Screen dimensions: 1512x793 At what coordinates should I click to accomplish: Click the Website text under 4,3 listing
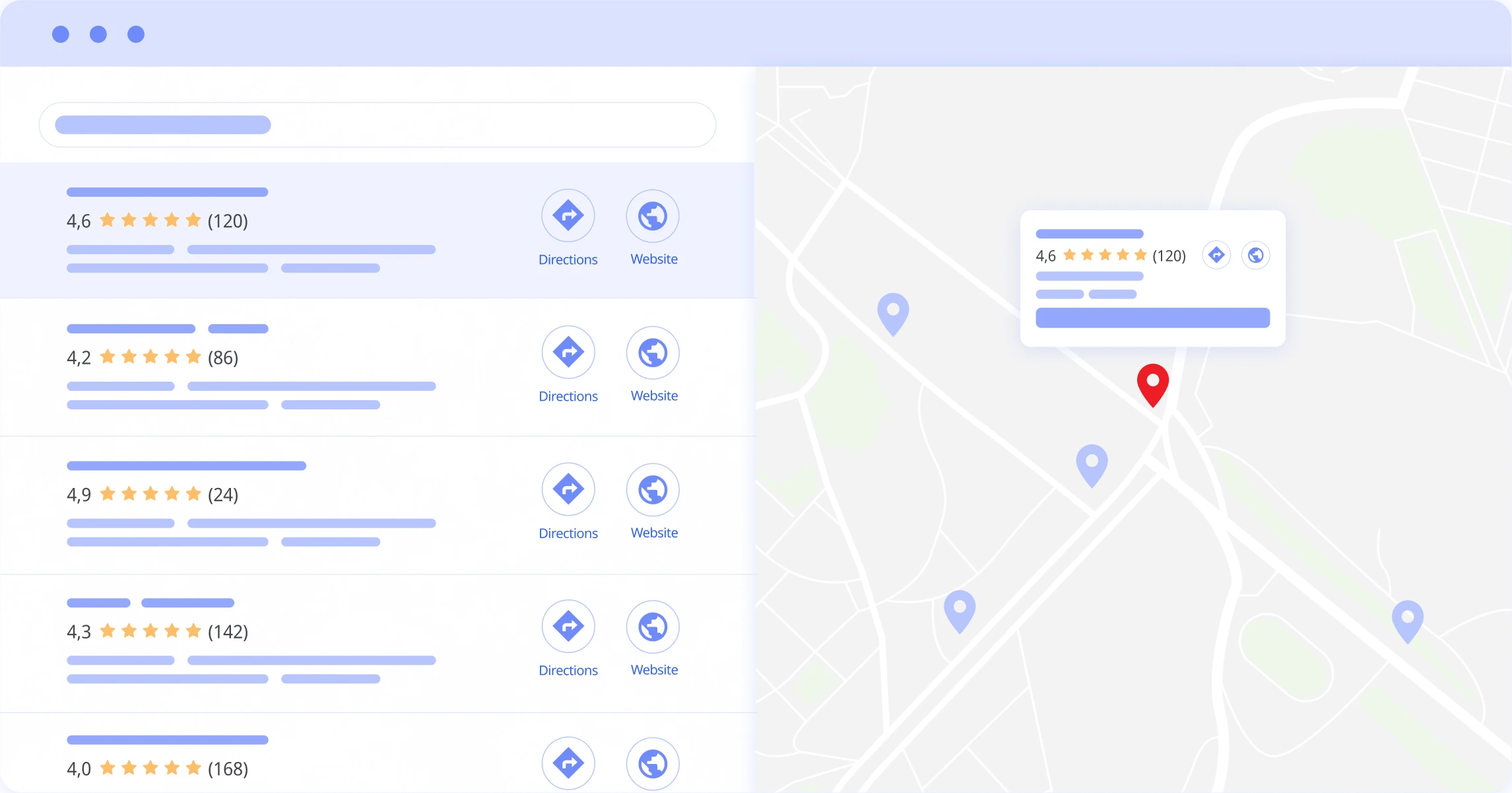coord(654,670)
